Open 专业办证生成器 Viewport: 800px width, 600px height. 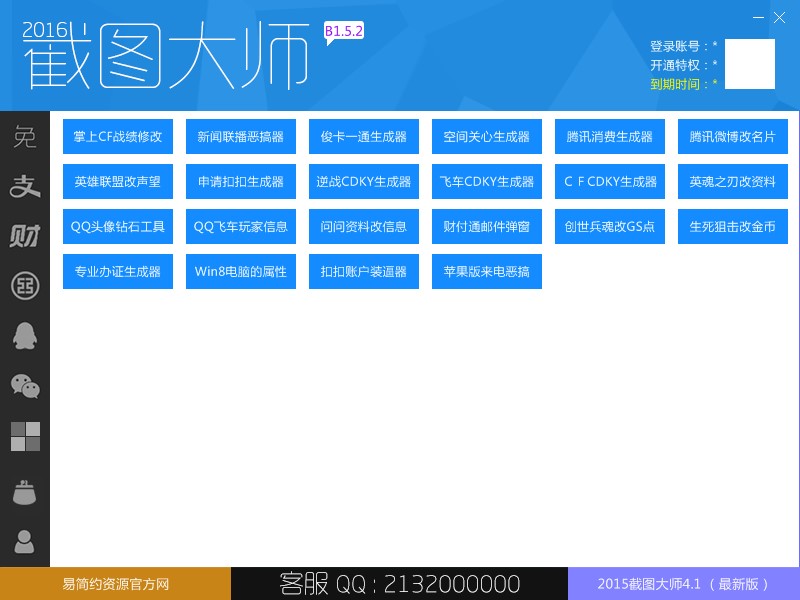[x=117, y=271]
